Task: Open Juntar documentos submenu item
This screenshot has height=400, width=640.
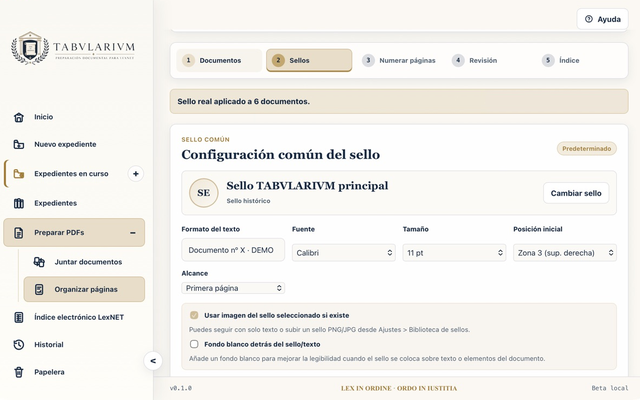Action: (84, 262)
